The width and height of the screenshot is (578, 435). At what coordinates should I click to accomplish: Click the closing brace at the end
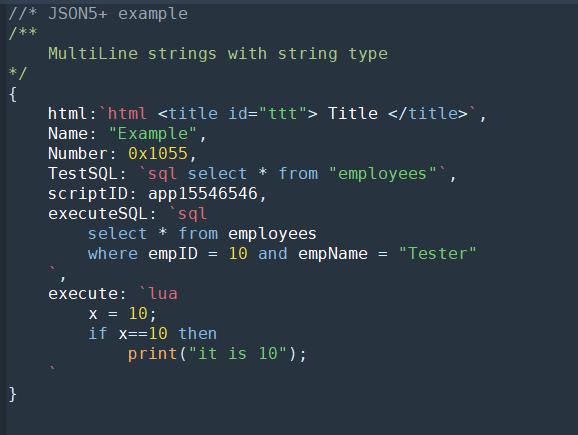13,394
